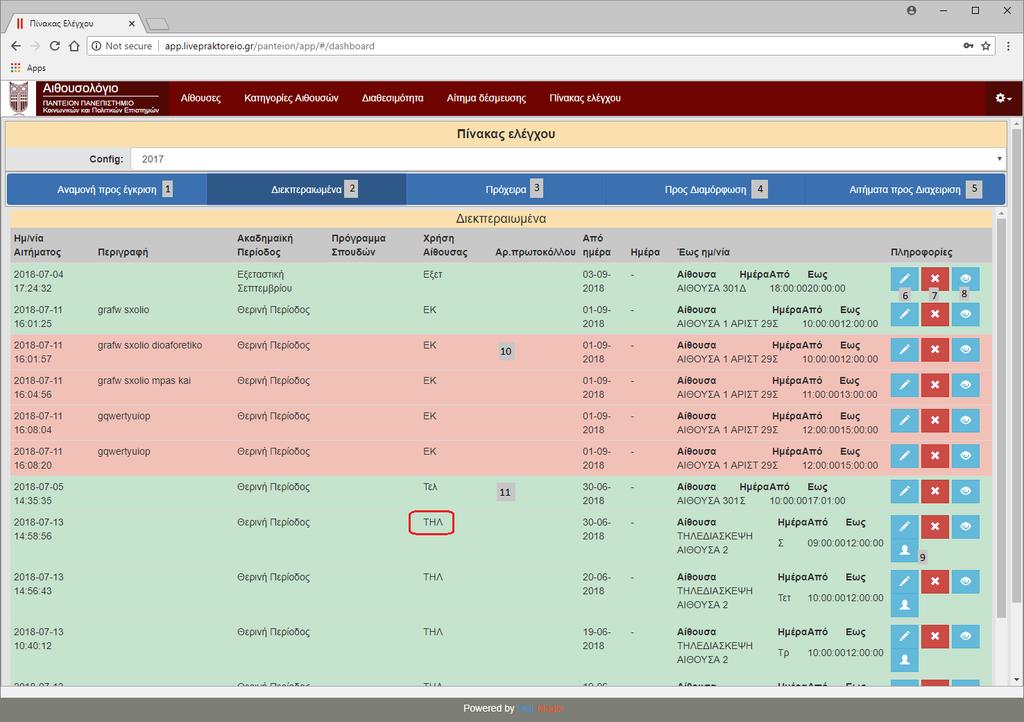Screen dimensions: 1024x722
Task: Delete the 'grafw sxolio' 16:01:25 request
Action: (935, 314)
